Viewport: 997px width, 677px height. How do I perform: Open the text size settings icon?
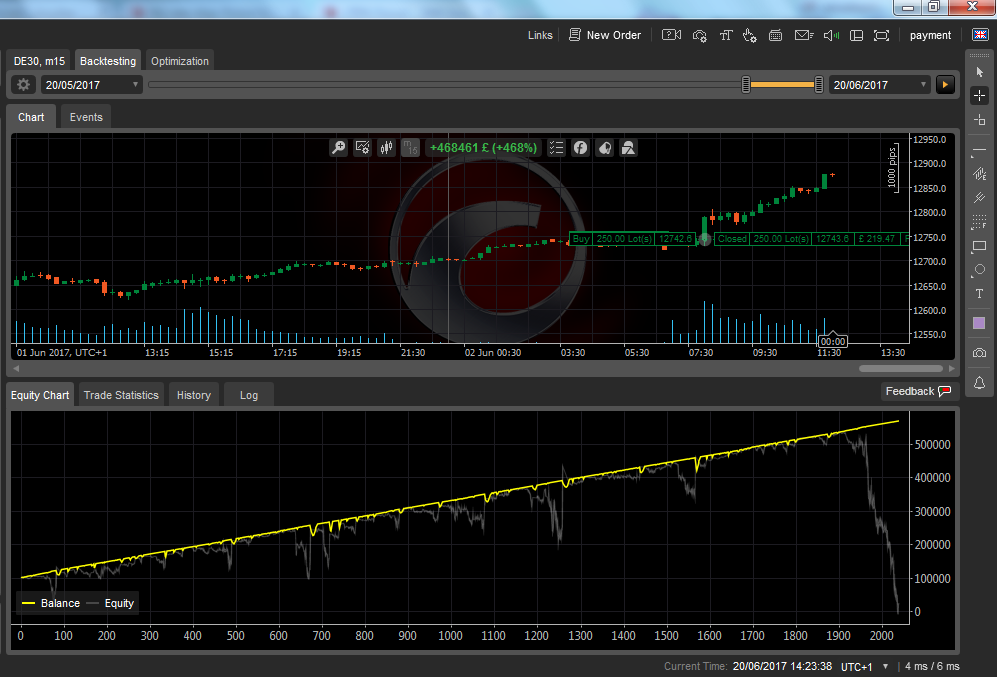click(x=725, y=36)
